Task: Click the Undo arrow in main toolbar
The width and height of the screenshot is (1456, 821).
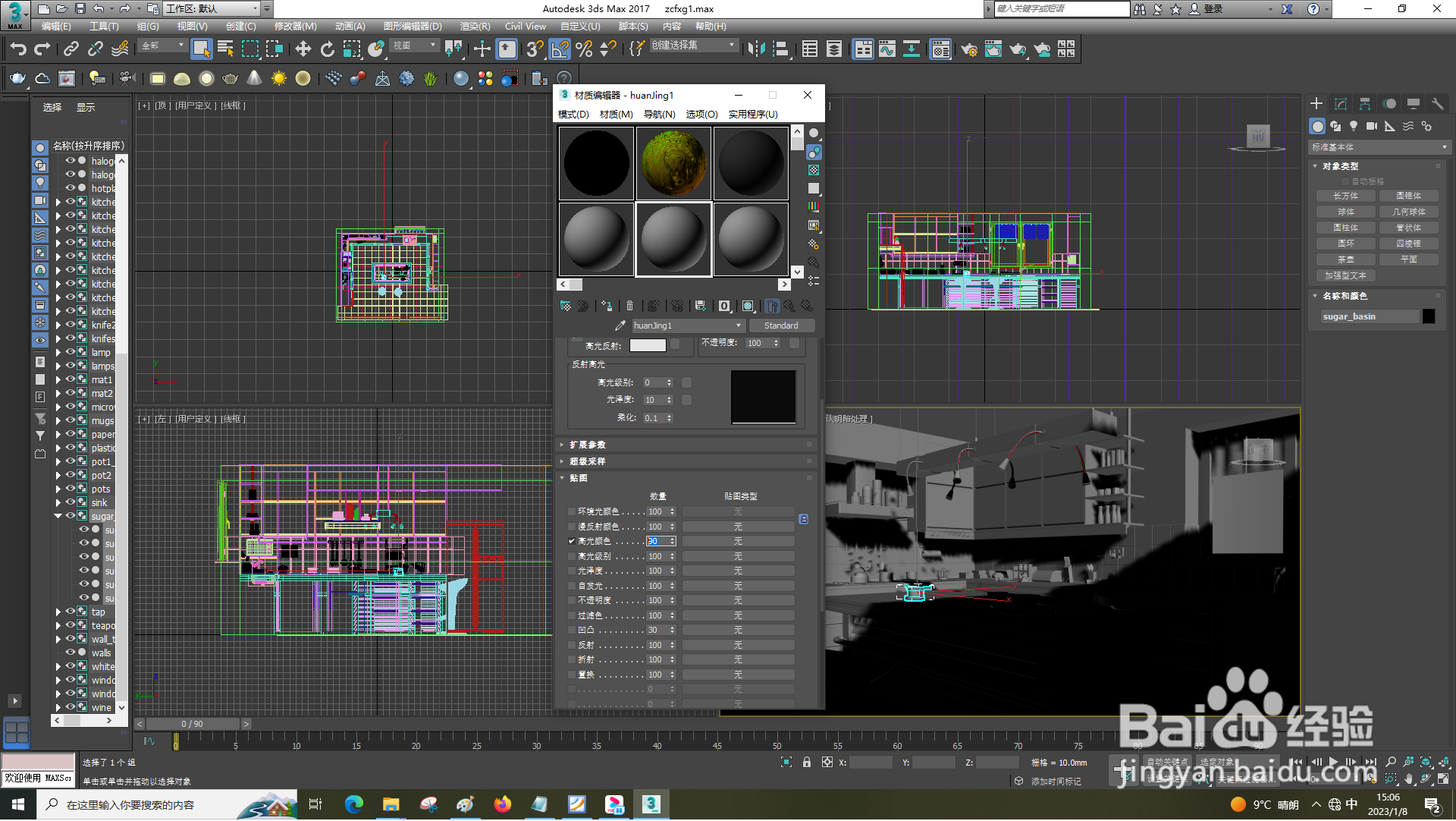Action: 18,49
